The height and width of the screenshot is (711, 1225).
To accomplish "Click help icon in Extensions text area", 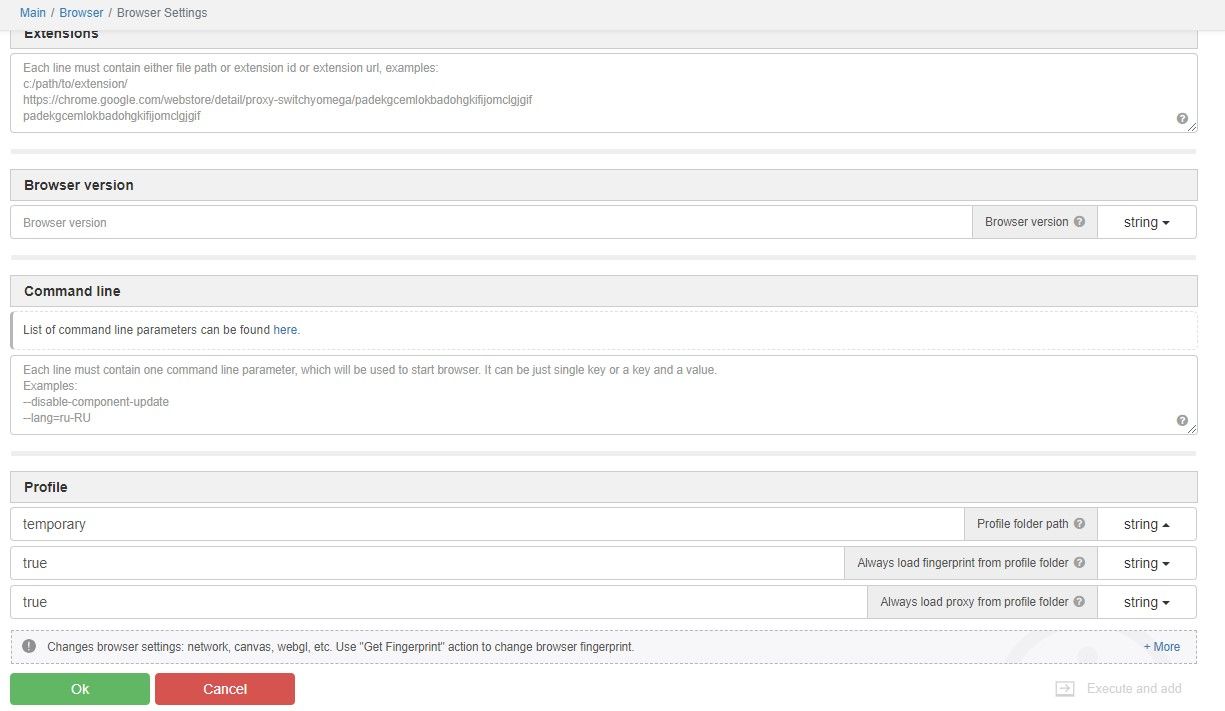I will [1182, 119].
